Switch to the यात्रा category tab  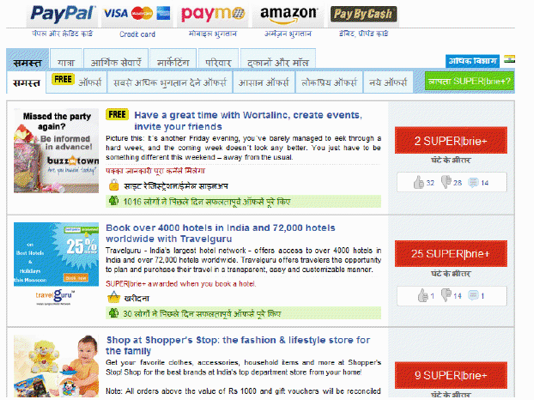click(66, 59)
